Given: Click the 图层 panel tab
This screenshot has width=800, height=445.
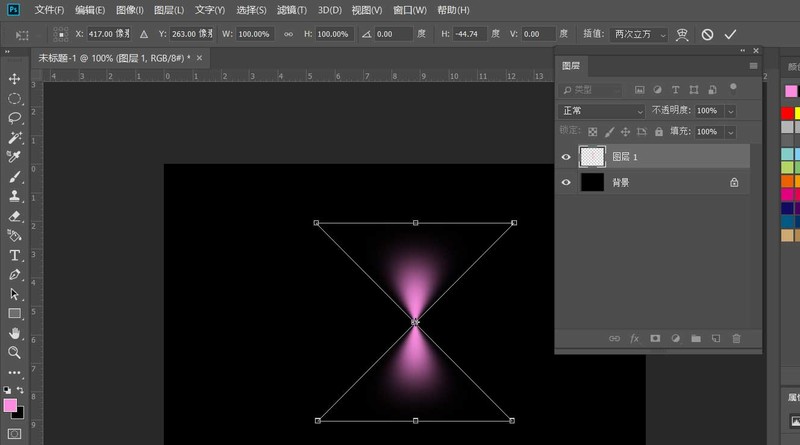Looking at the screenshot, I should [571, 66].
